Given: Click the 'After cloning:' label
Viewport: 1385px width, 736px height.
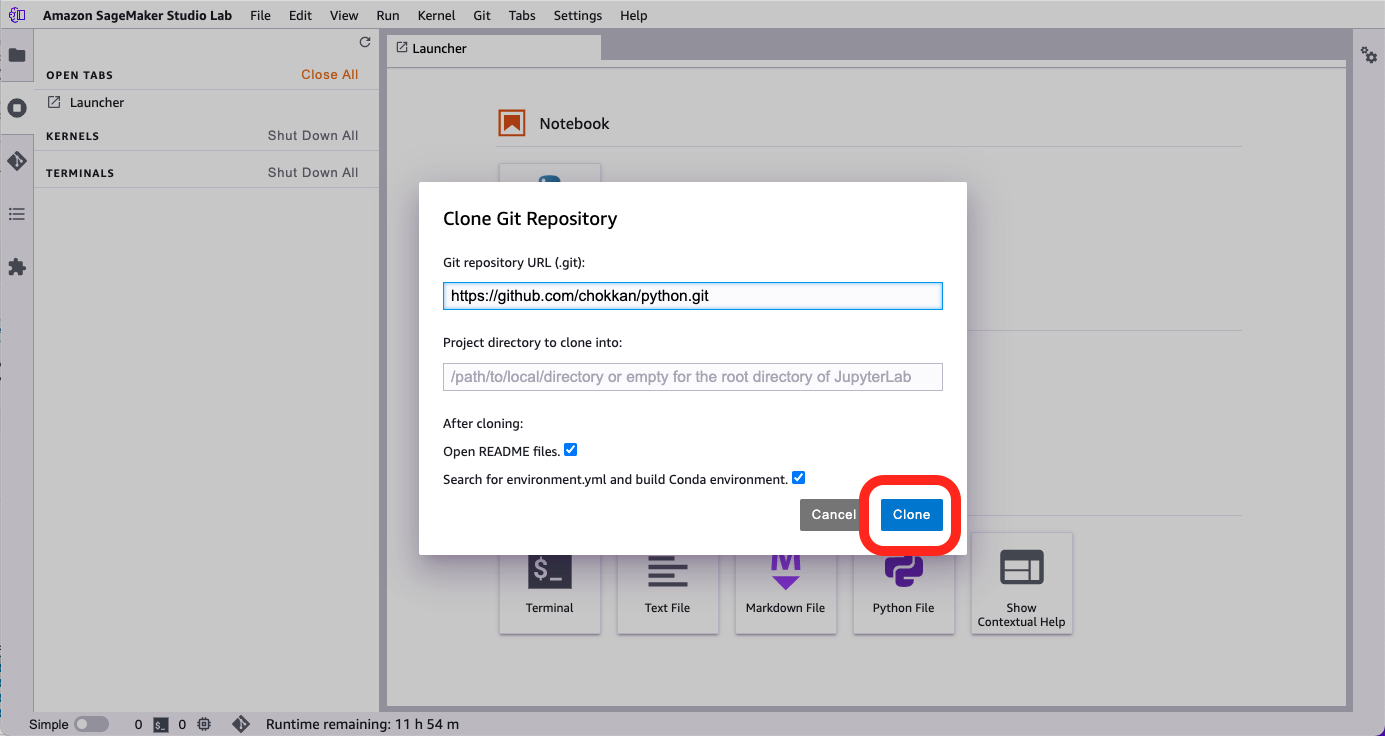Looking at the screenshot, I should [x=483, y=424].
